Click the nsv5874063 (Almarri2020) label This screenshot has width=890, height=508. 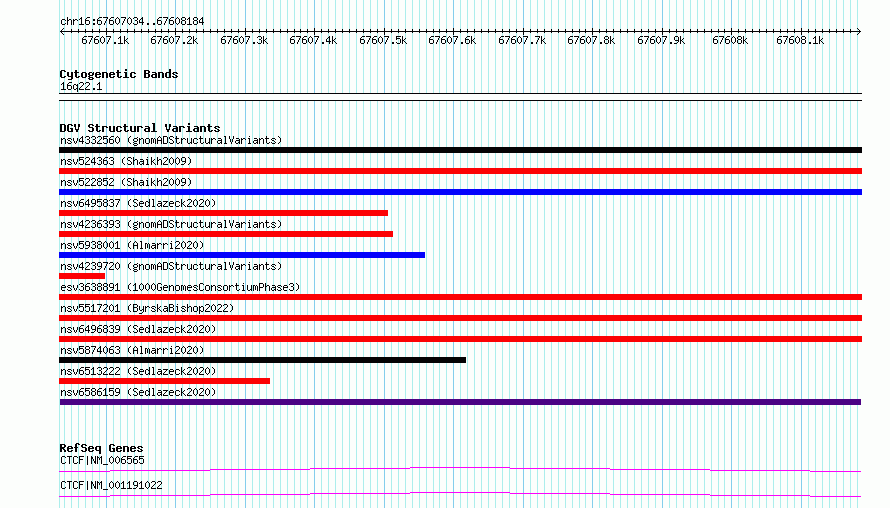point(132,350)
